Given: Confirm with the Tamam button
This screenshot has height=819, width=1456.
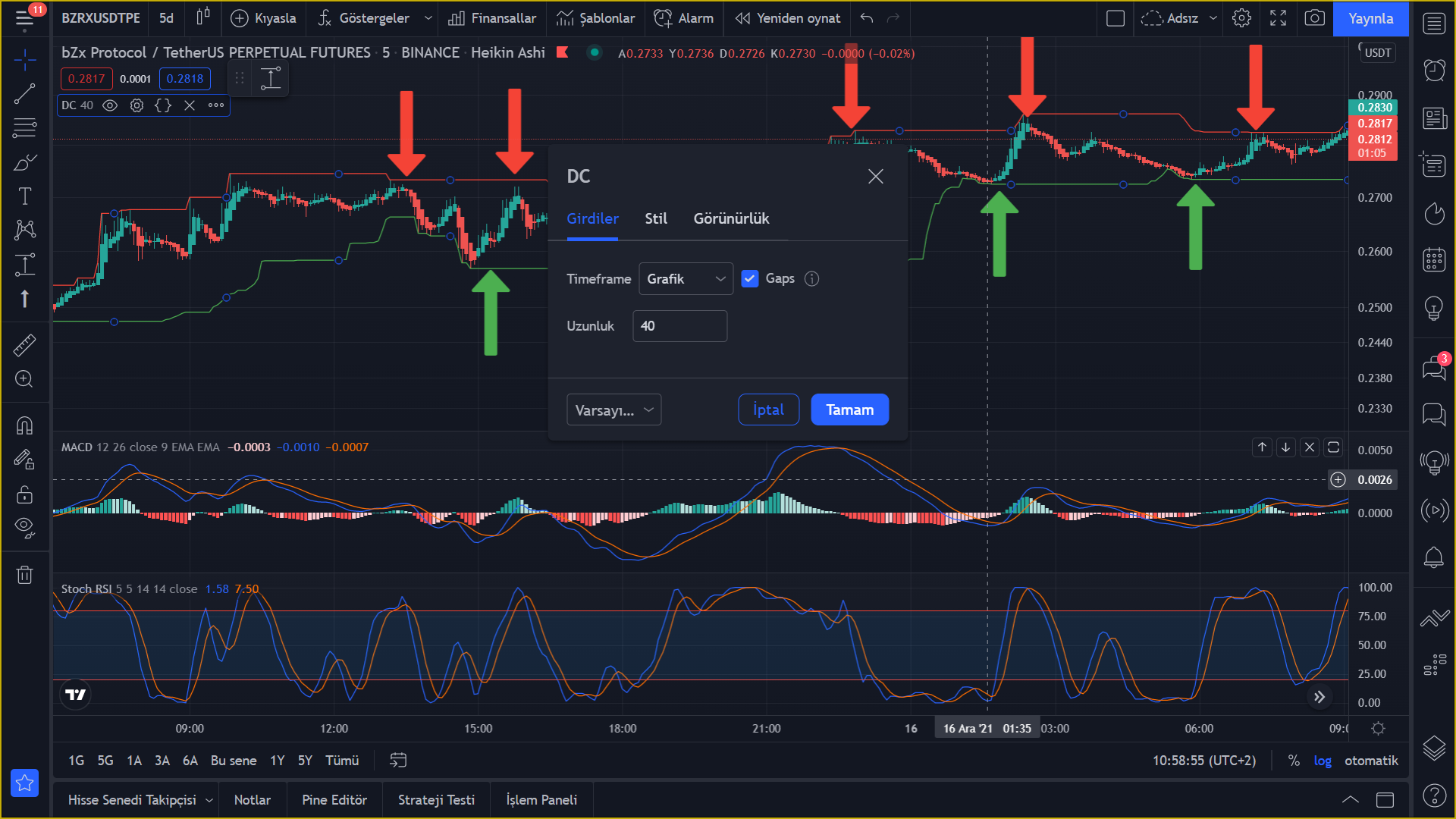Looking at the screenshot, I should point(850,409).
